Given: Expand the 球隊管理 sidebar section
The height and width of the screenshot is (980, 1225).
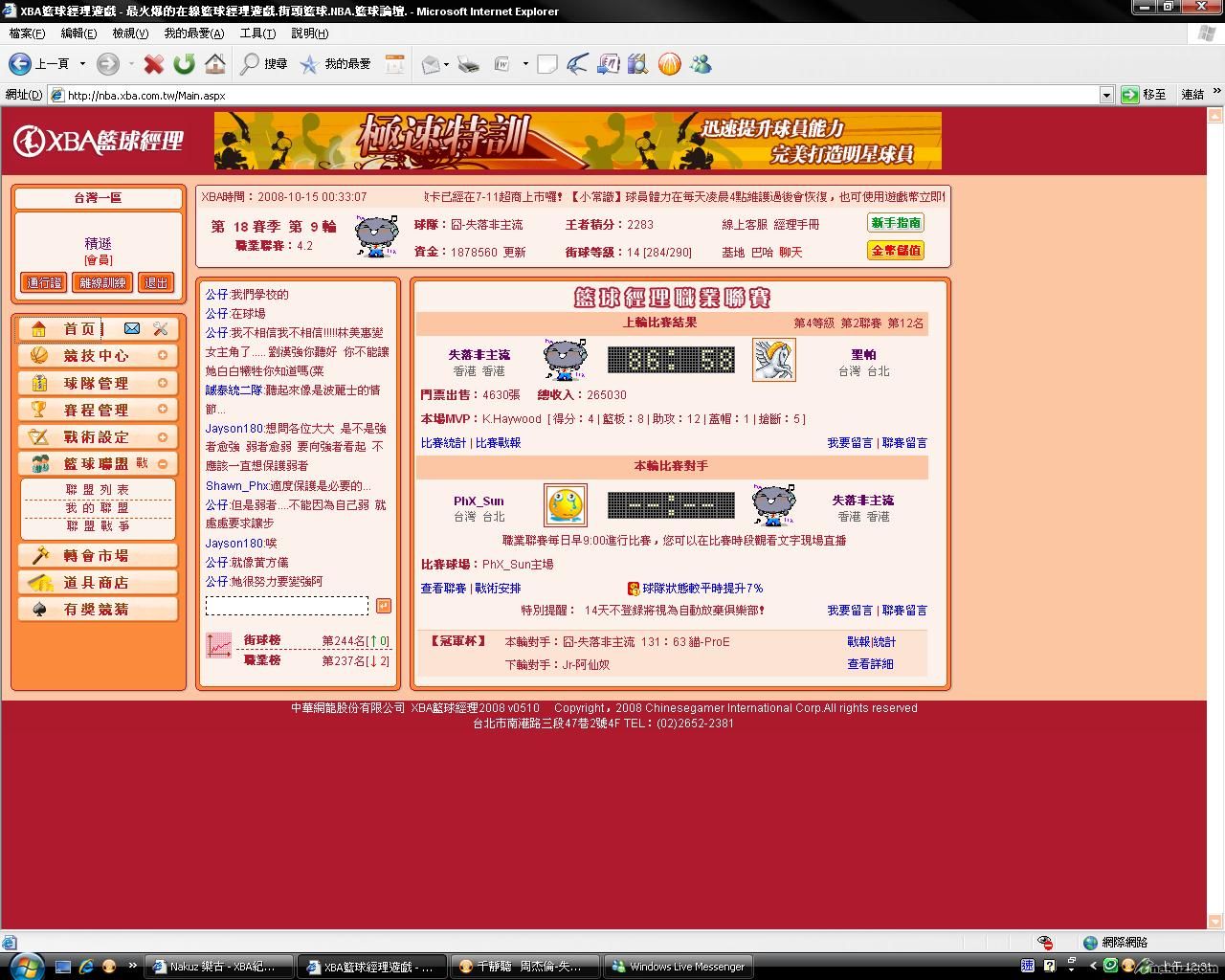Looking at the screenshot, I should 162,383.
